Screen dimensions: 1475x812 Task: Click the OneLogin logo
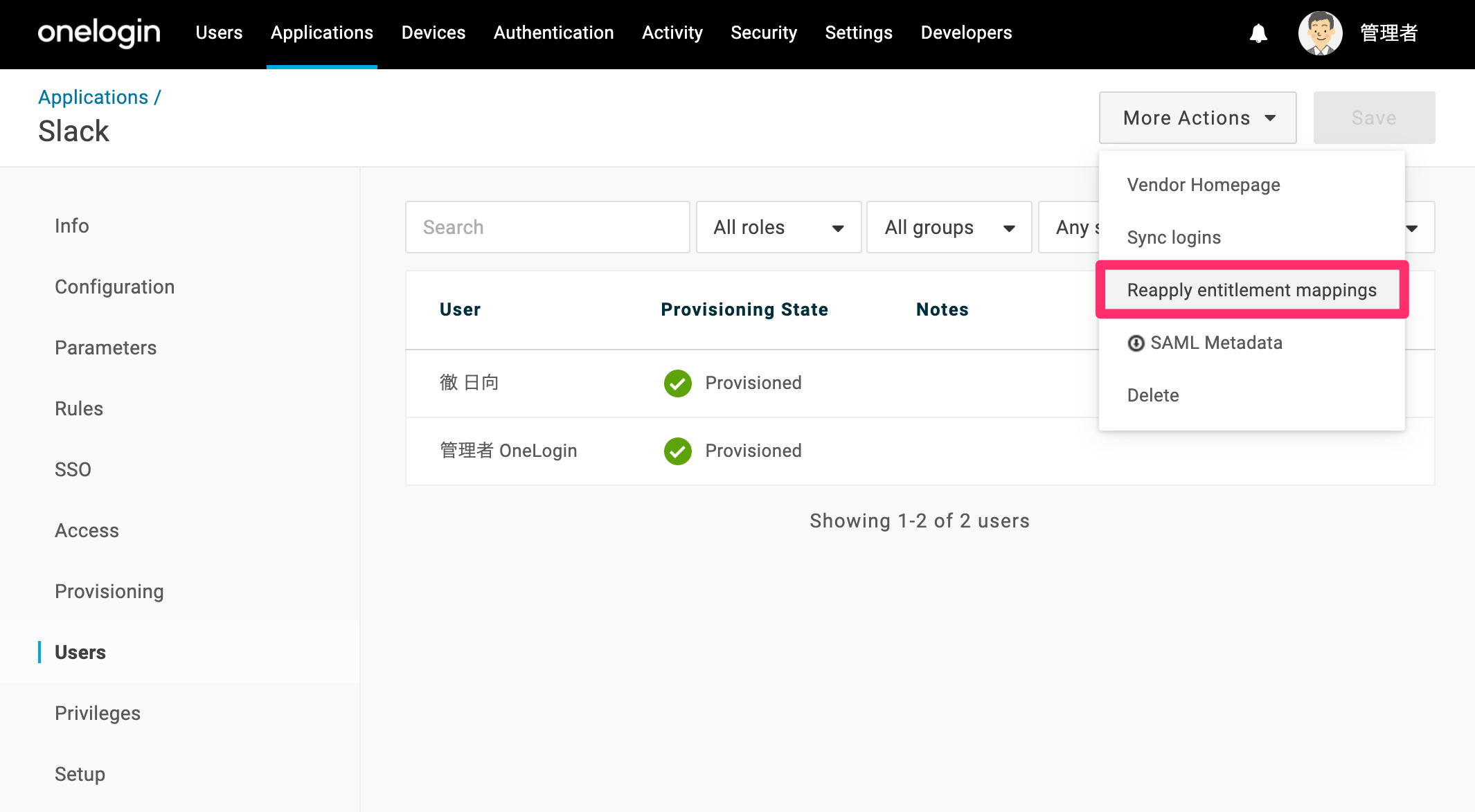coord(99,33)
